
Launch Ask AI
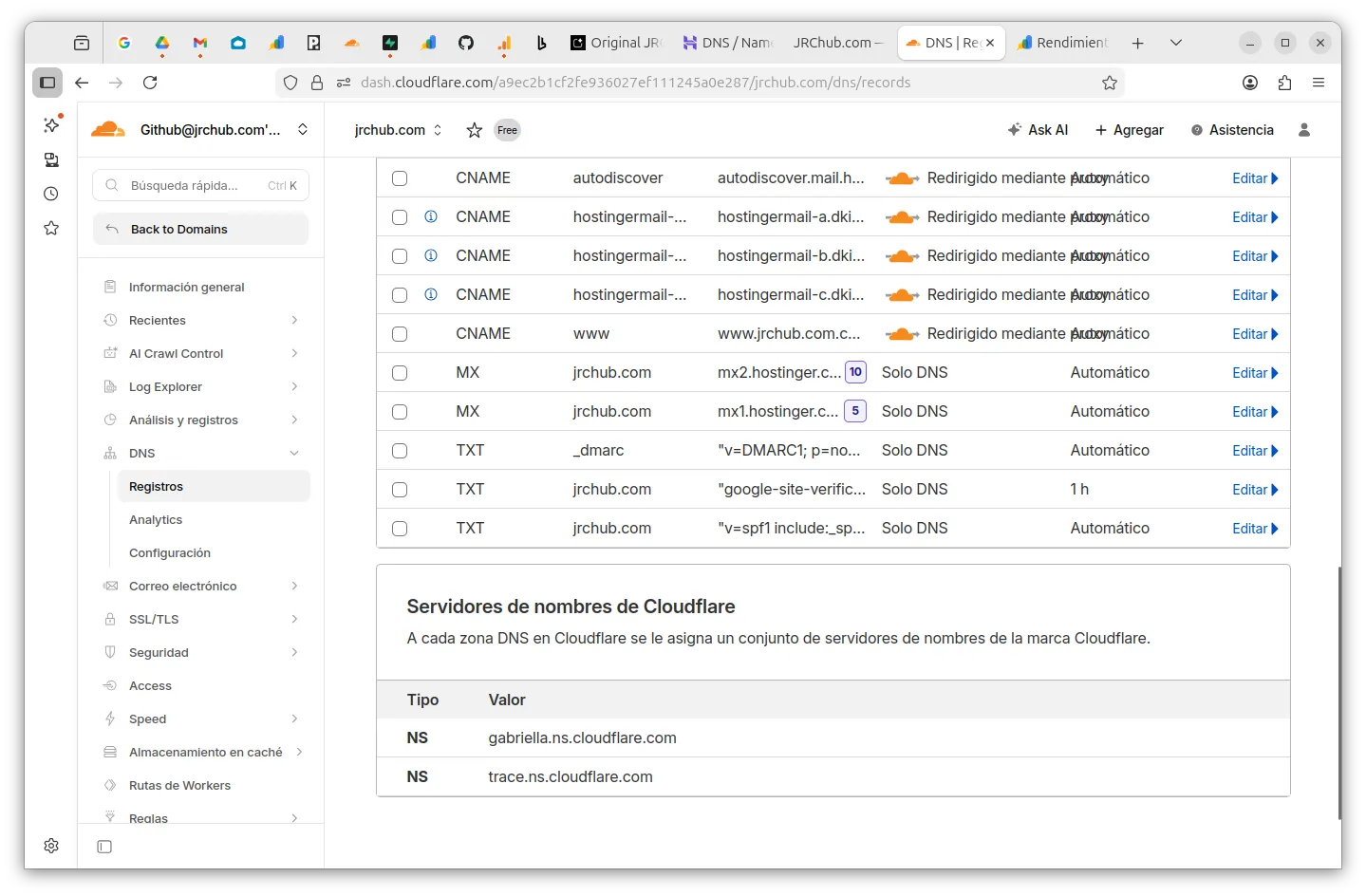1038,130
